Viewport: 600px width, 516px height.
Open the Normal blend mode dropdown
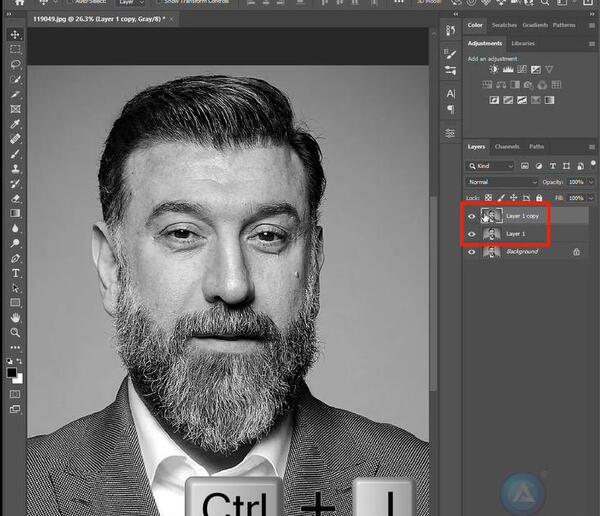(x=502, y=182)
